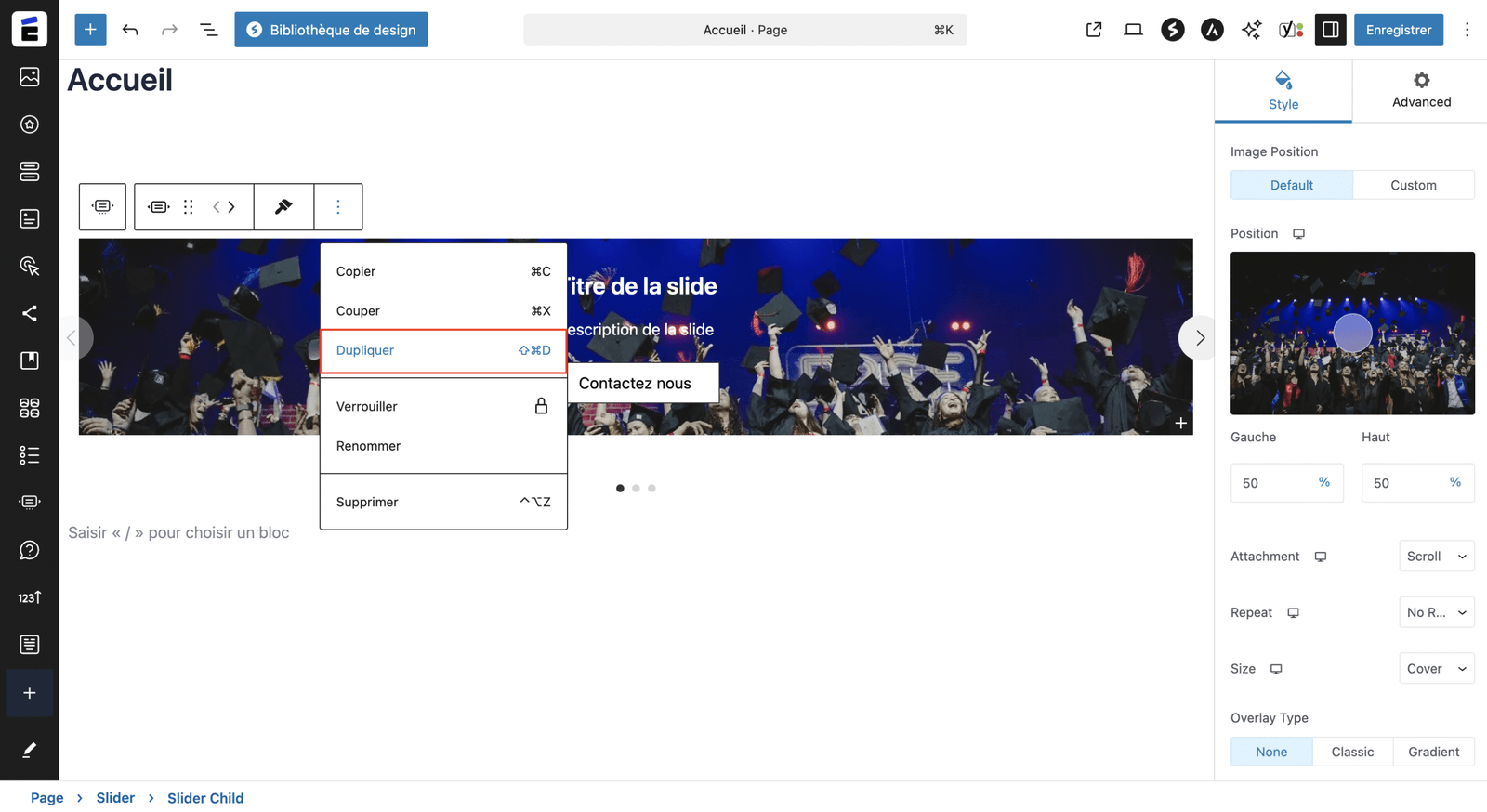This screenshot has height=812, width=1487.
Task: Click Slider in the breadcrumb
Action: pyautogui.click(x=115, y=798)
